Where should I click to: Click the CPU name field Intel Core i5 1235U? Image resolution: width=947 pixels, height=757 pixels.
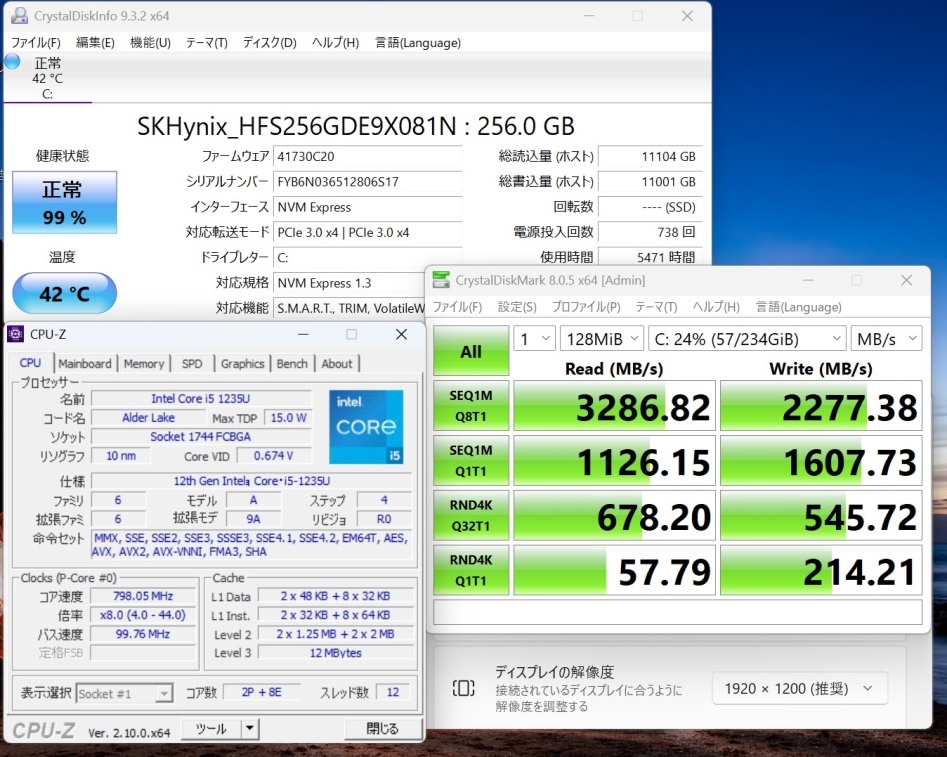[x=201, y=399]
